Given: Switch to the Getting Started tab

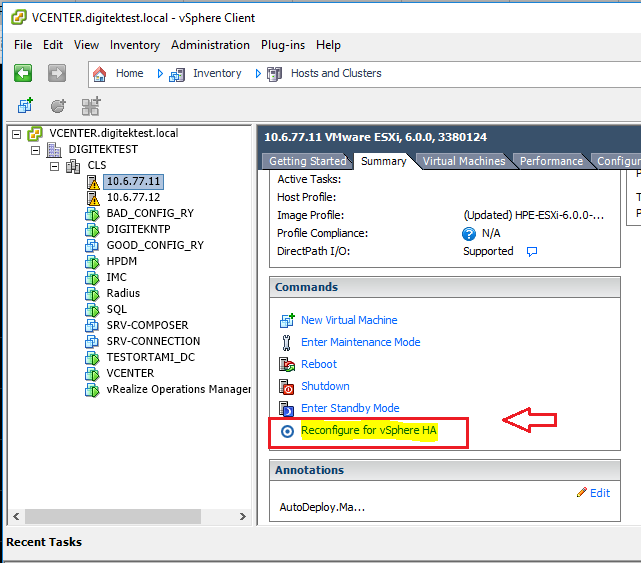Looking at the screenshot, I should coord(307,161).
